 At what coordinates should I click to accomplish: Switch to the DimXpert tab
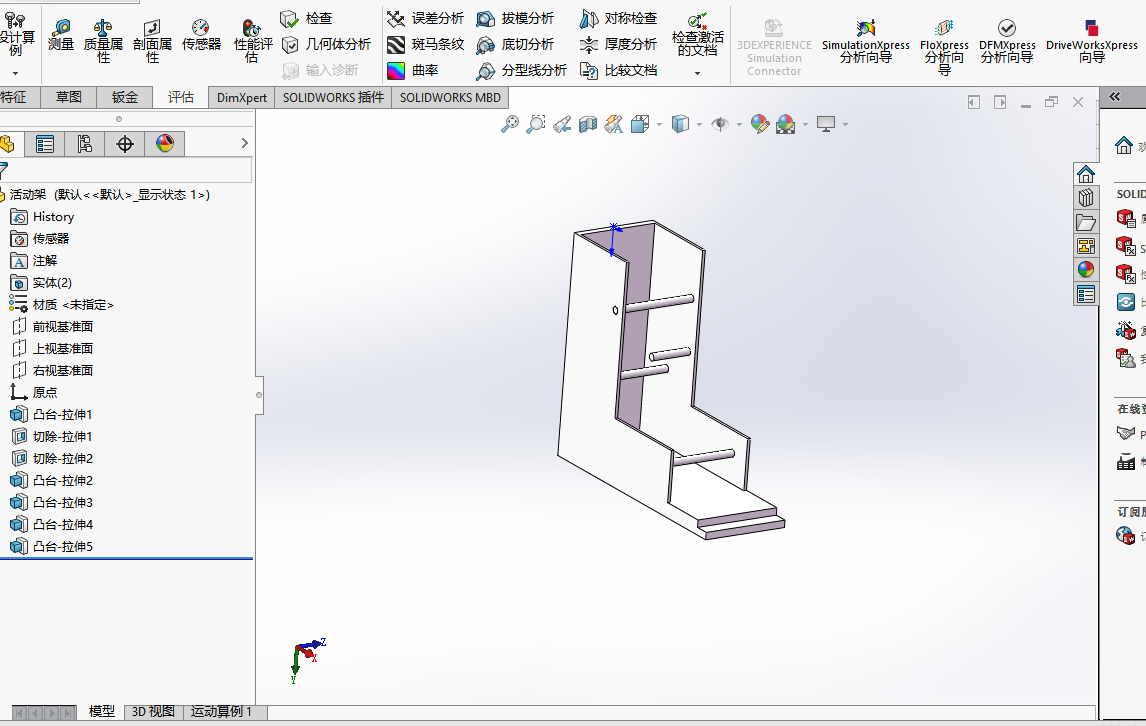point(241,97)
